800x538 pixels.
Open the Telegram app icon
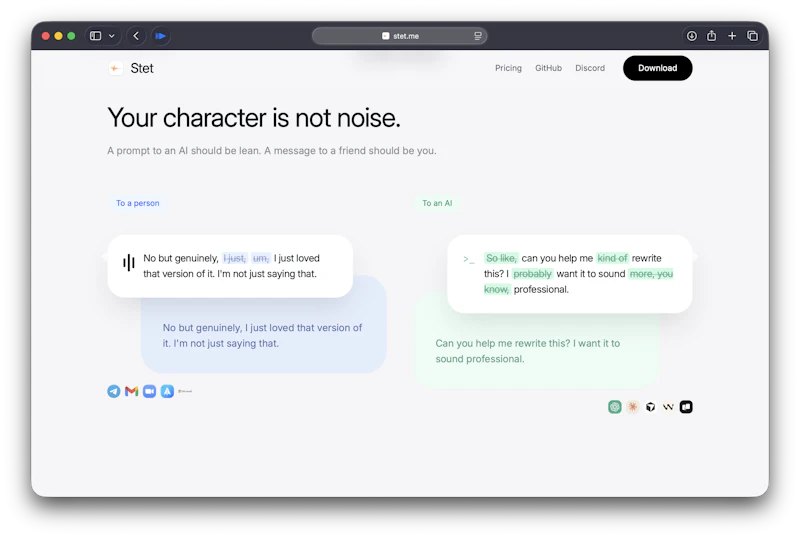[x=114, y=392]
